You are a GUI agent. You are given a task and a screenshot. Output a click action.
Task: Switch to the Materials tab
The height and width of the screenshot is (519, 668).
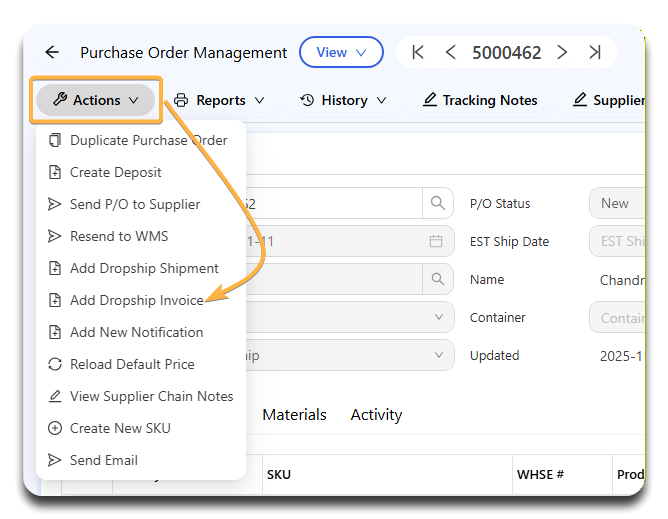coord(294,415)
